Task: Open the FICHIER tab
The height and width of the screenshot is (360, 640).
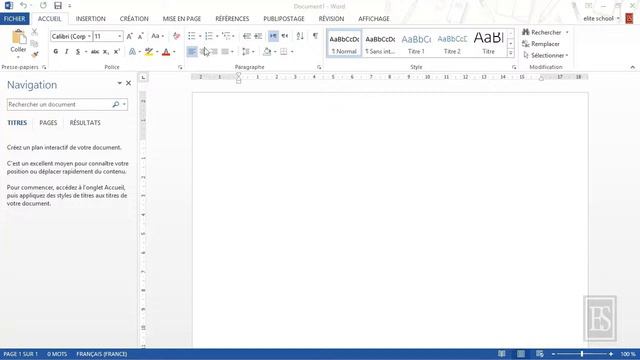Action: pos(15,19)
